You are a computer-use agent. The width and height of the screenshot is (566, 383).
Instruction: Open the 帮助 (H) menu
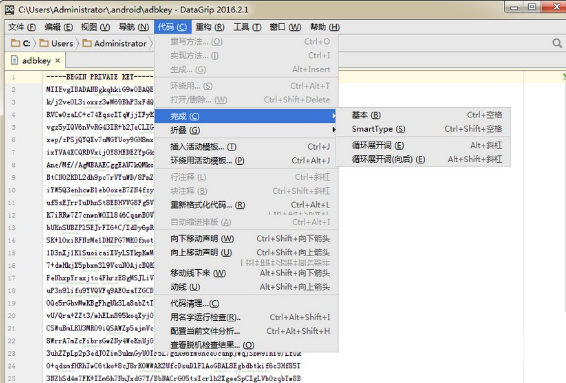(325, 27)
